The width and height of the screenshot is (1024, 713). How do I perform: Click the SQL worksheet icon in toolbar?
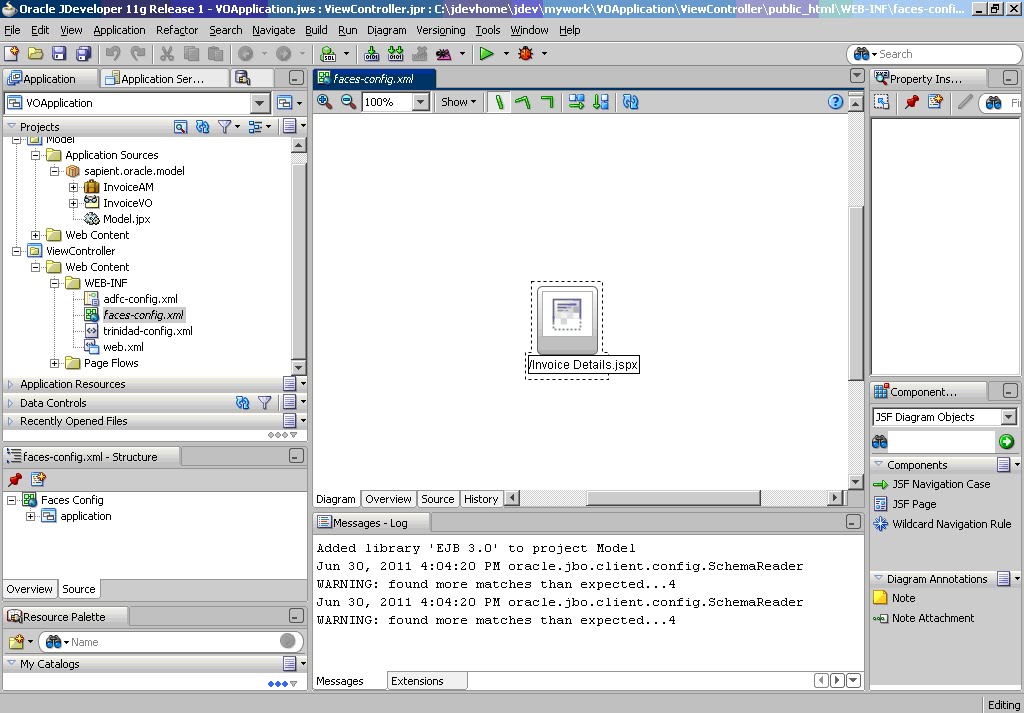coord(328,54)
